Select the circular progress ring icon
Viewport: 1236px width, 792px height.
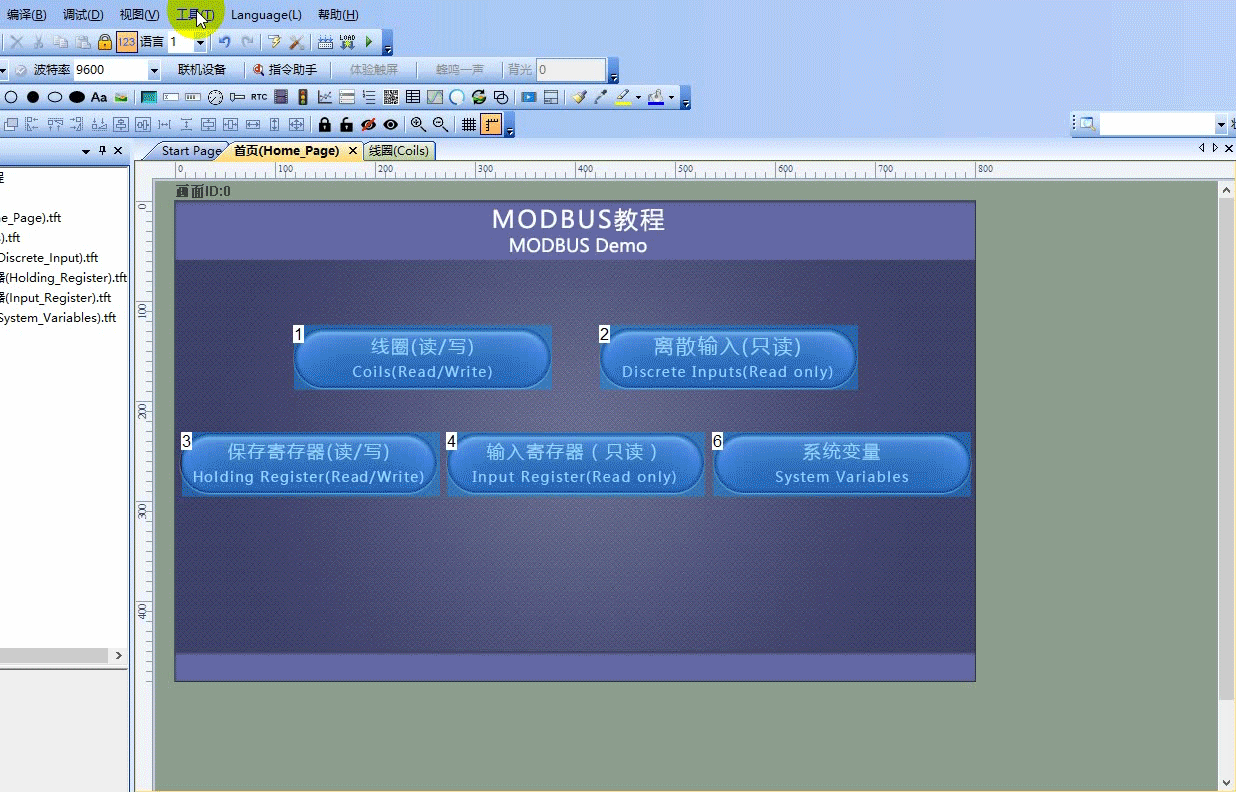tap(457, 97)
